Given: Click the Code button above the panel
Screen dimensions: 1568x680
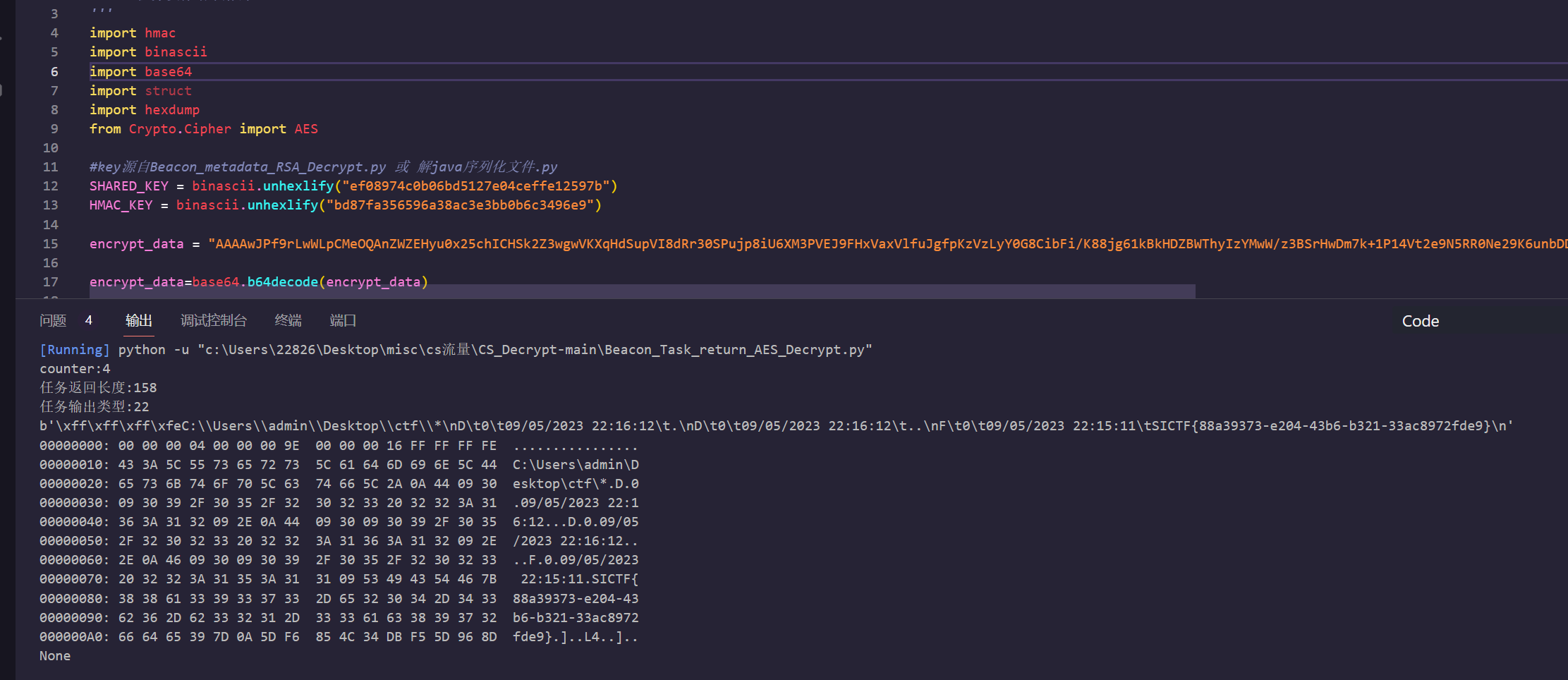Looking at the screenshot, I should coord(1421,321).
